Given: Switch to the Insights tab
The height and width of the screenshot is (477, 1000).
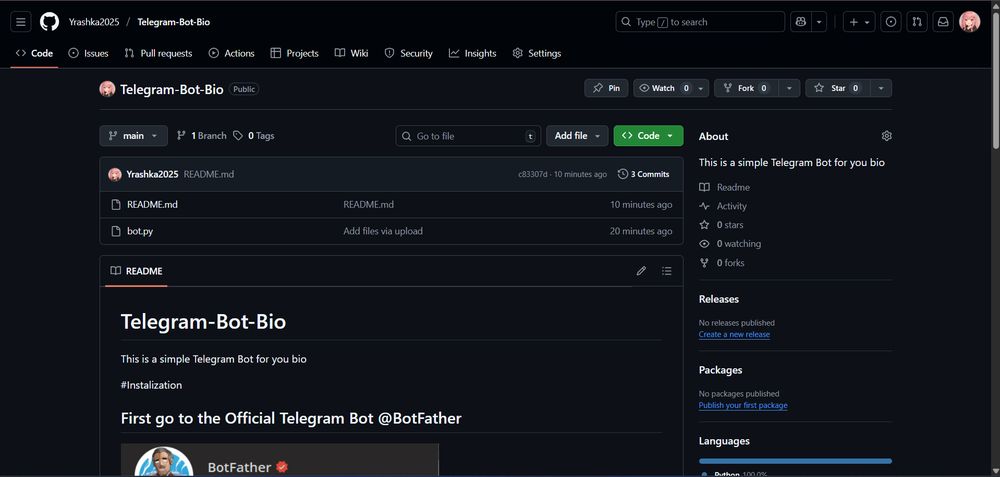Looking at the screenshot, I should [473, 54].
